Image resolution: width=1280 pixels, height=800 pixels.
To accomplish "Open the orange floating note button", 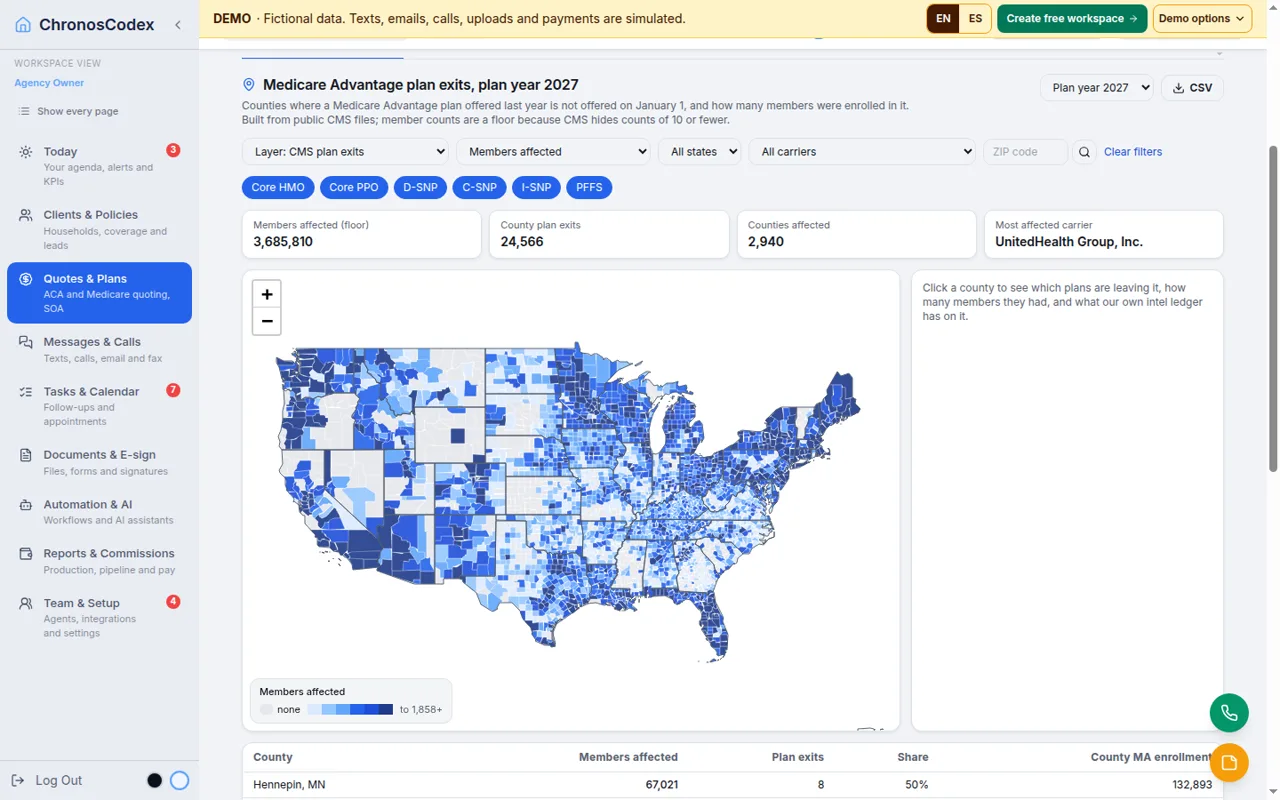I will pos(1229,763).
